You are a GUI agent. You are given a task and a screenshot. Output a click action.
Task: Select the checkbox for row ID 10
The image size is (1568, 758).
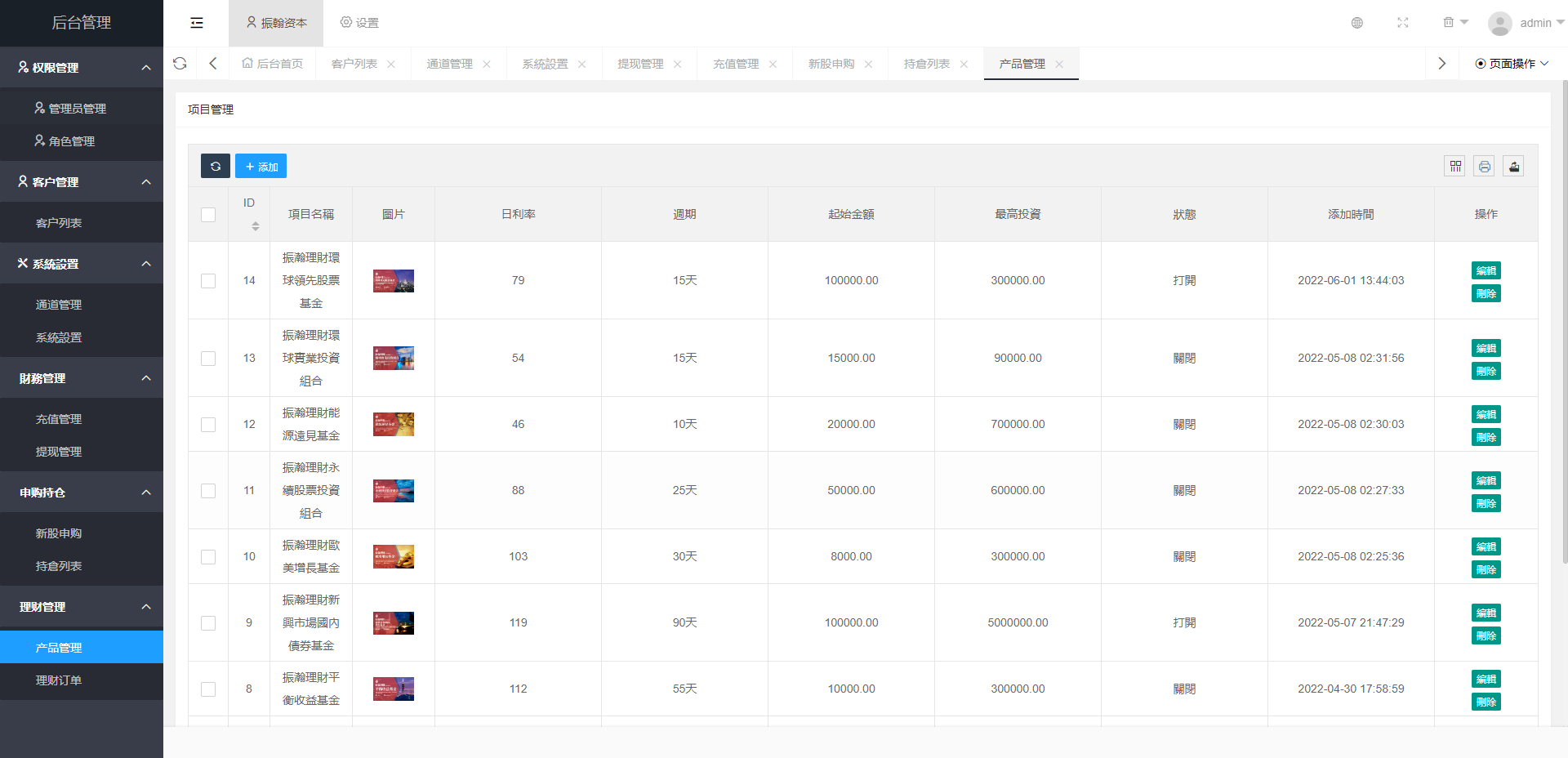208,557
